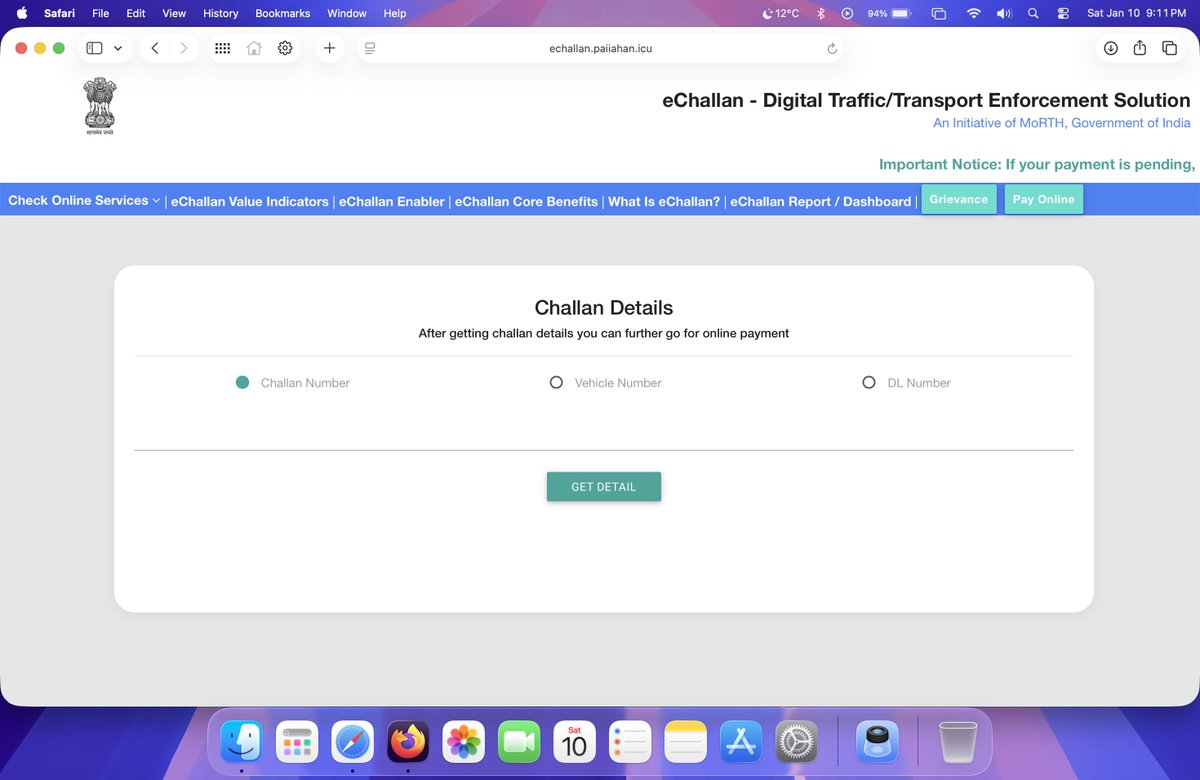
Task: Open Firefox from the dock
Action: pos(408,742)
